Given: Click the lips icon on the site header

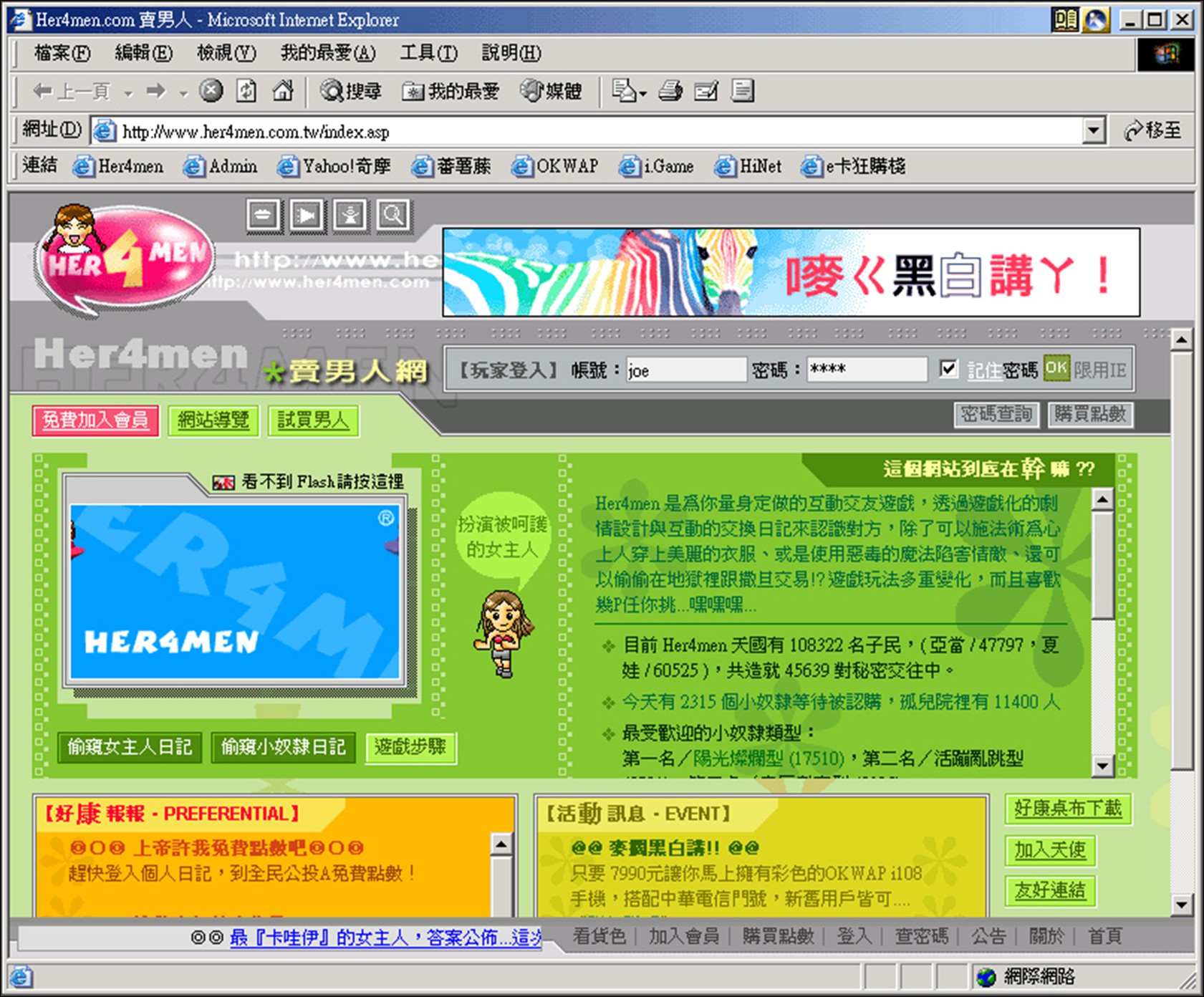Looking at the screenshot, I should click(264, 215).
